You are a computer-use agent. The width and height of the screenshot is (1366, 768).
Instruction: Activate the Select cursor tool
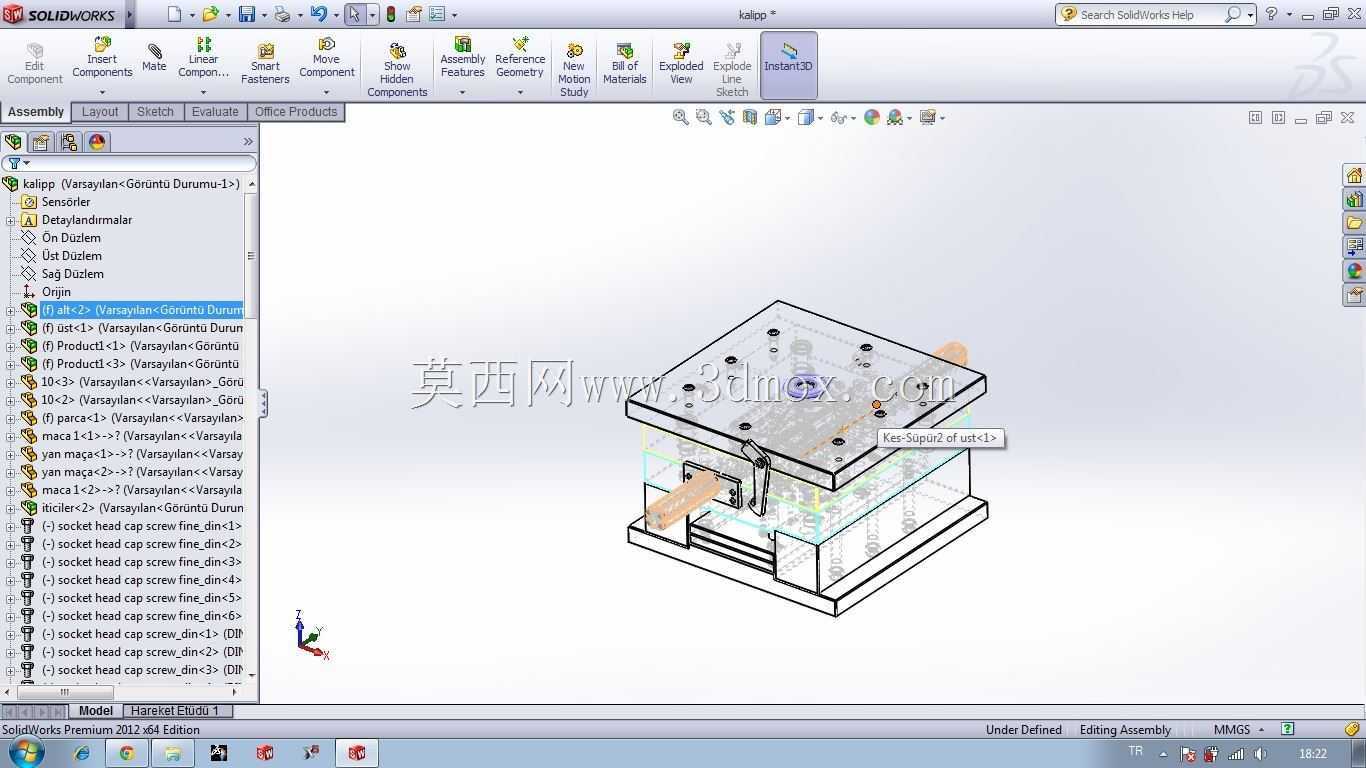[354, 14]
